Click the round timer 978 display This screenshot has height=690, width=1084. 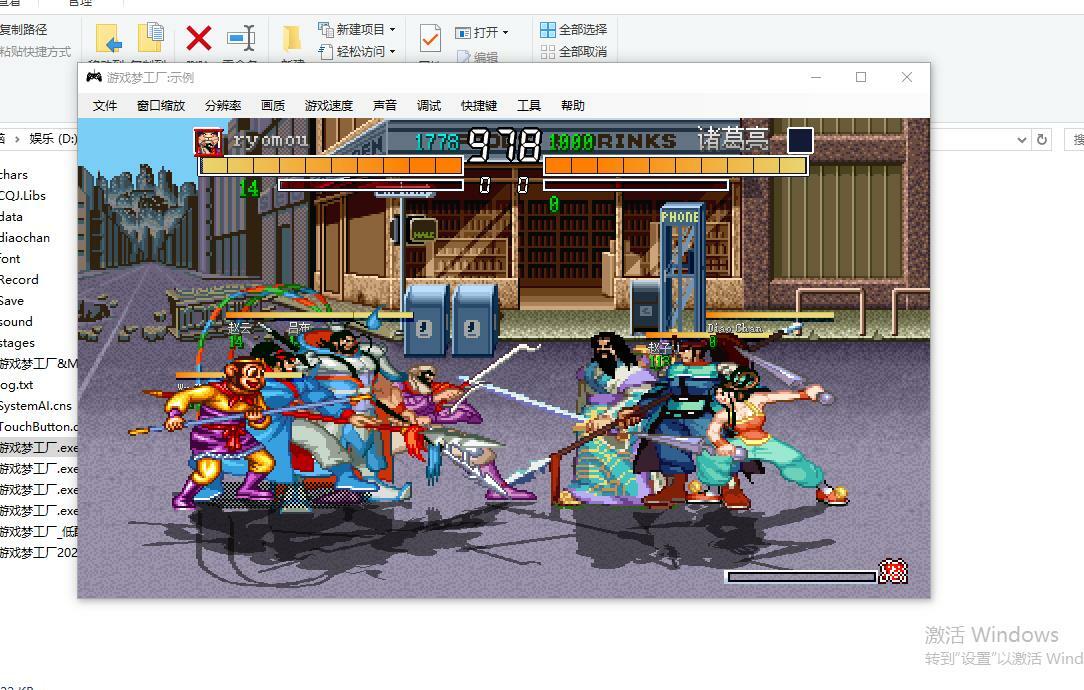coord(503,145)
